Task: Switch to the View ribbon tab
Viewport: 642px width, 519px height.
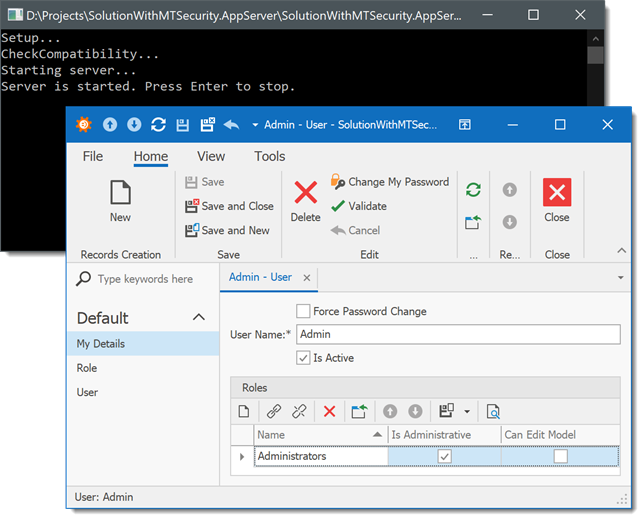Action: tap(211, 156)
